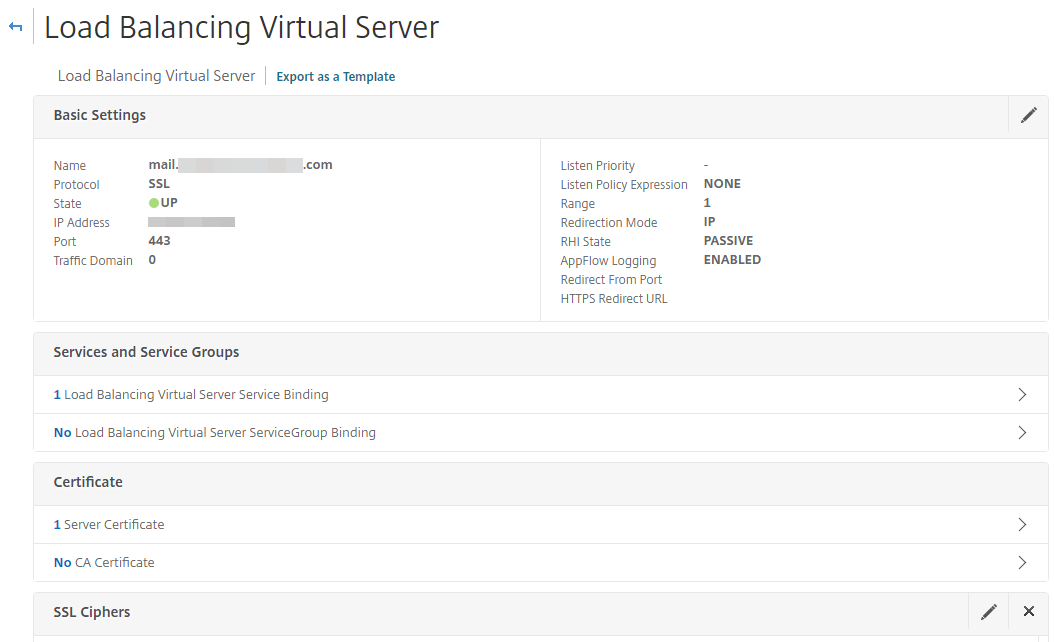Click the green UP state indicator dot

[x=154, y=204]
